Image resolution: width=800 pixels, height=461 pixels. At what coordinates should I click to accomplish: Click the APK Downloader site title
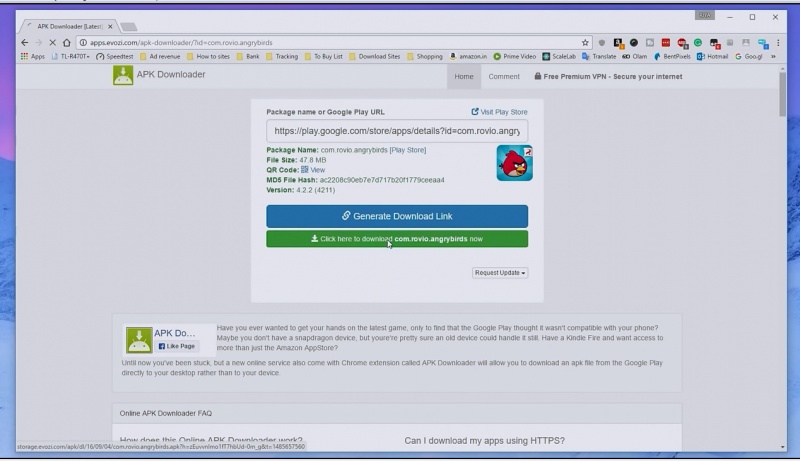[x=171, y=74]
